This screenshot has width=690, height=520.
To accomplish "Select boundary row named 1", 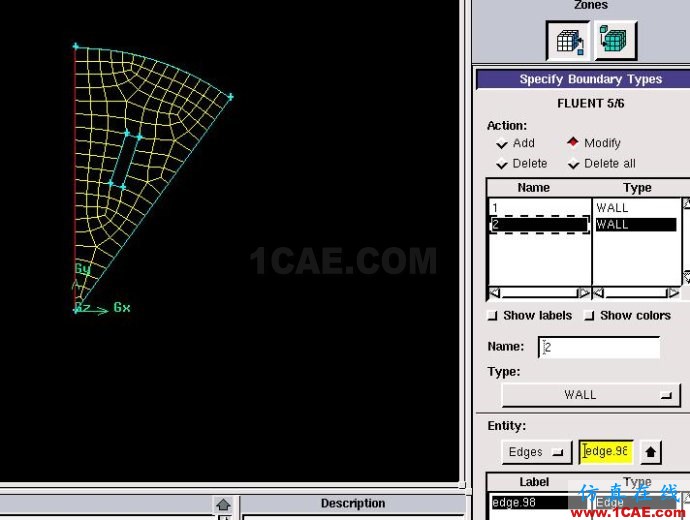I will click(540, 208).
